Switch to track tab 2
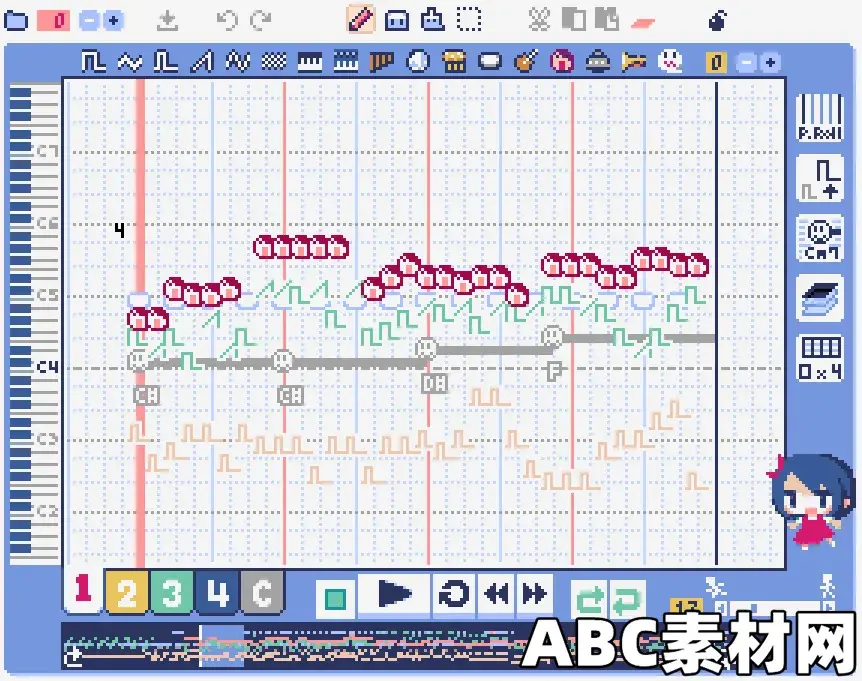Image resolution: width=862 pixels, height=681 pixels. point(127,593)
